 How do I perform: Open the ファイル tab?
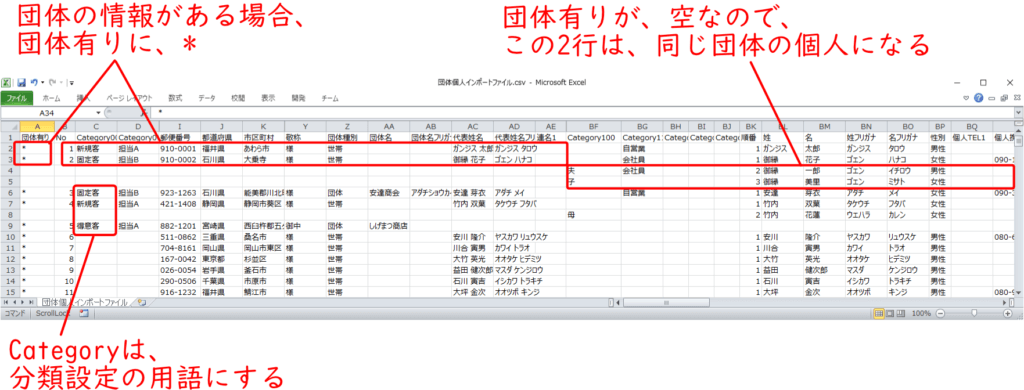click(x=17, y=98)
